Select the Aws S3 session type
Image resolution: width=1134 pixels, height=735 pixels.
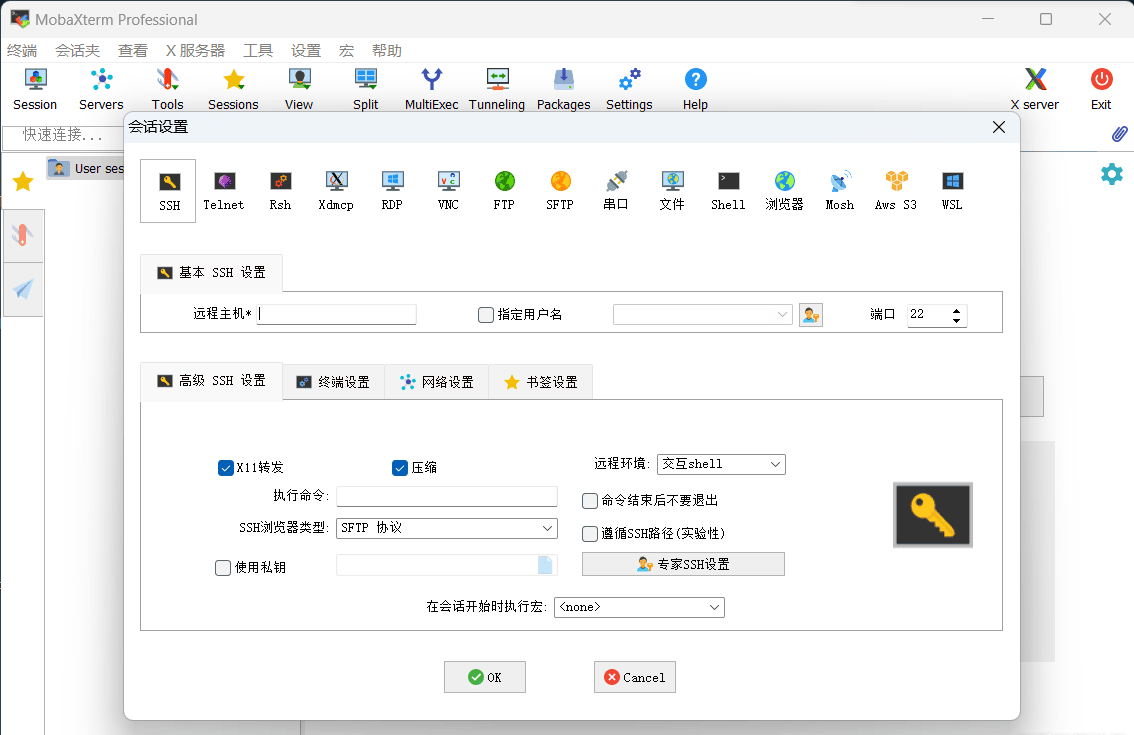[896, 190]
